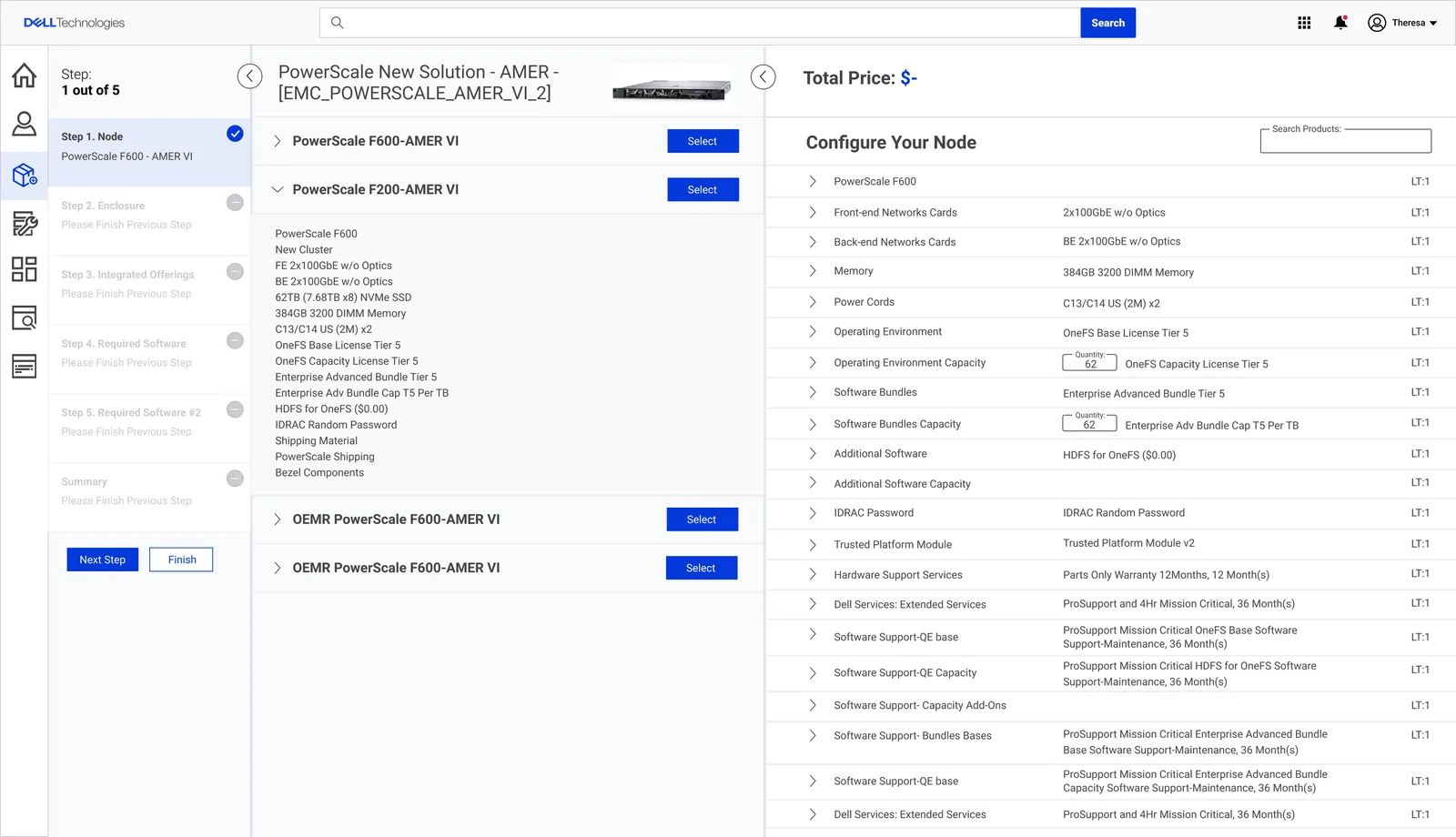
Task: Collapse the steps panel with its arrow
Action: (249, 76)
